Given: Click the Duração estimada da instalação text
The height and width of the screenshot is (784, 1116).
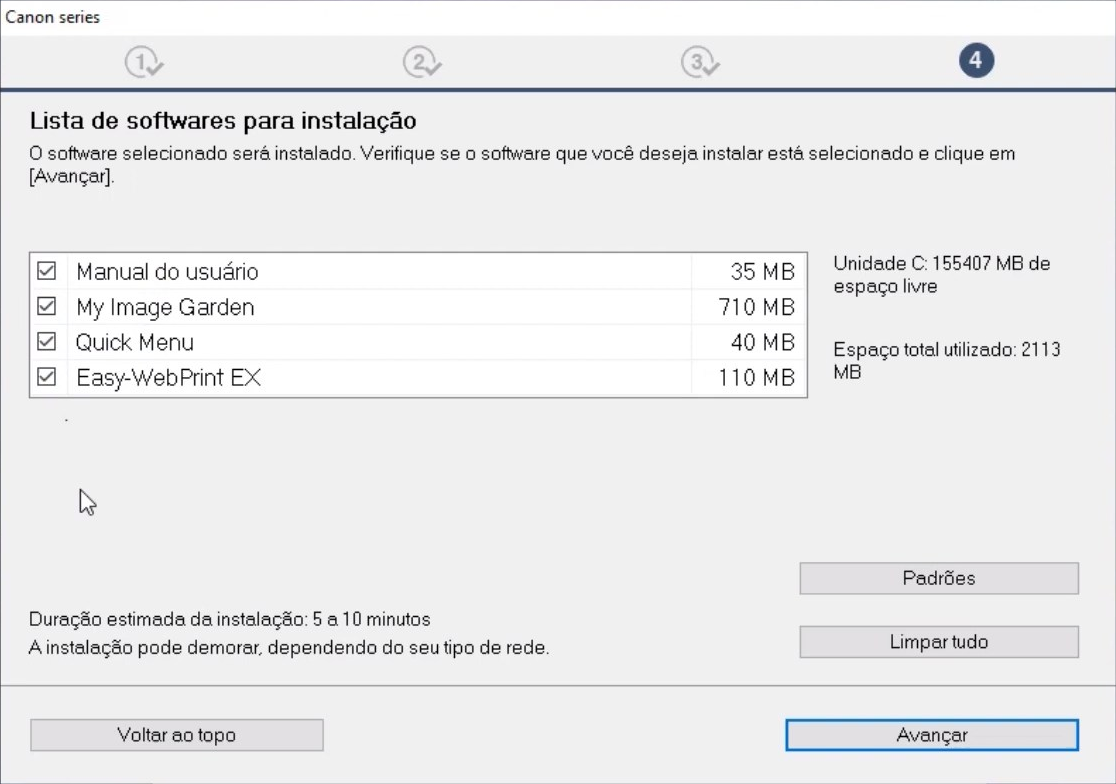Looking at the screenshot, I should point(230,619).
